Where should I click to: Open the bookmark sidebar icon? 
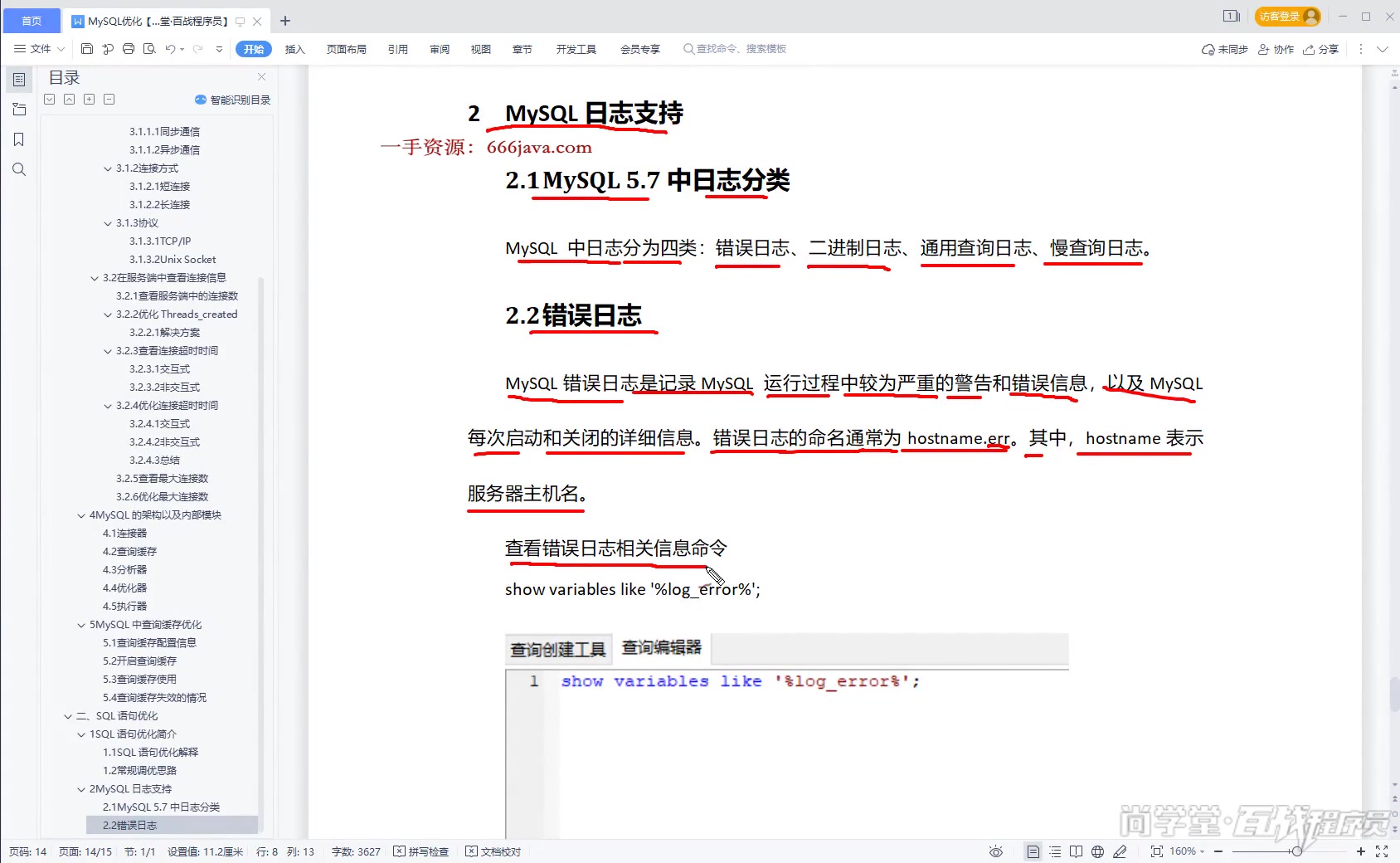[19, 139]
